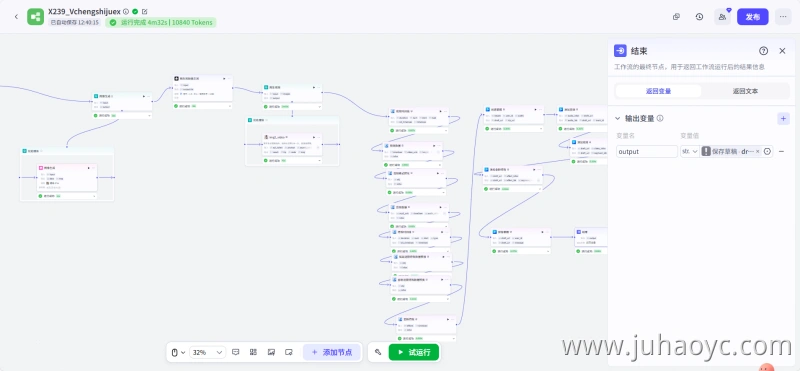Open the duplicate workflow icon in header
This screenshot has width=800, height=371.
click(676, 17)
